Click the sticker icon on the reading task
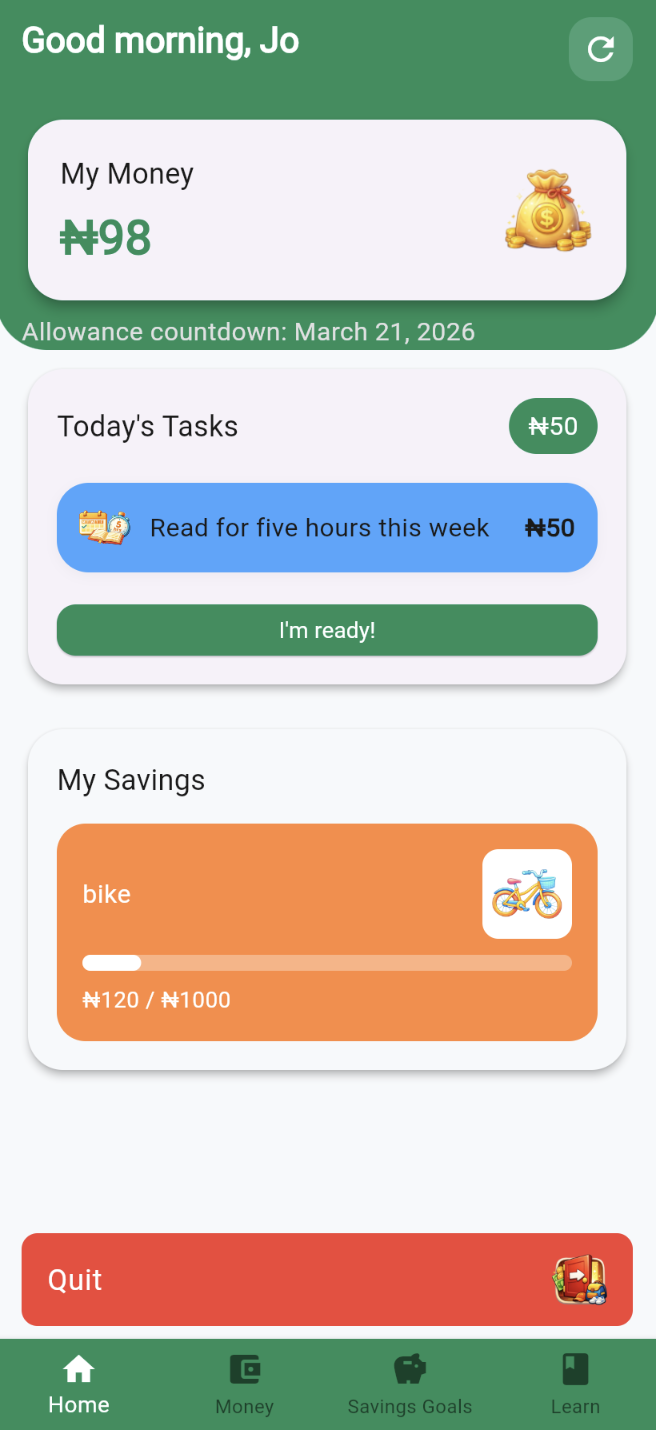 104,527
